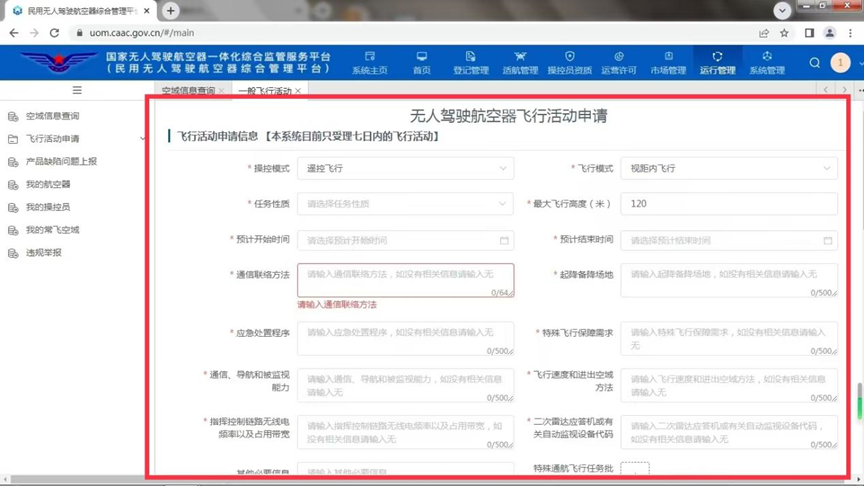Screen dimensions: 864x486
Task: Click the 通信联络方法 text area
Action: coord(406,281)
